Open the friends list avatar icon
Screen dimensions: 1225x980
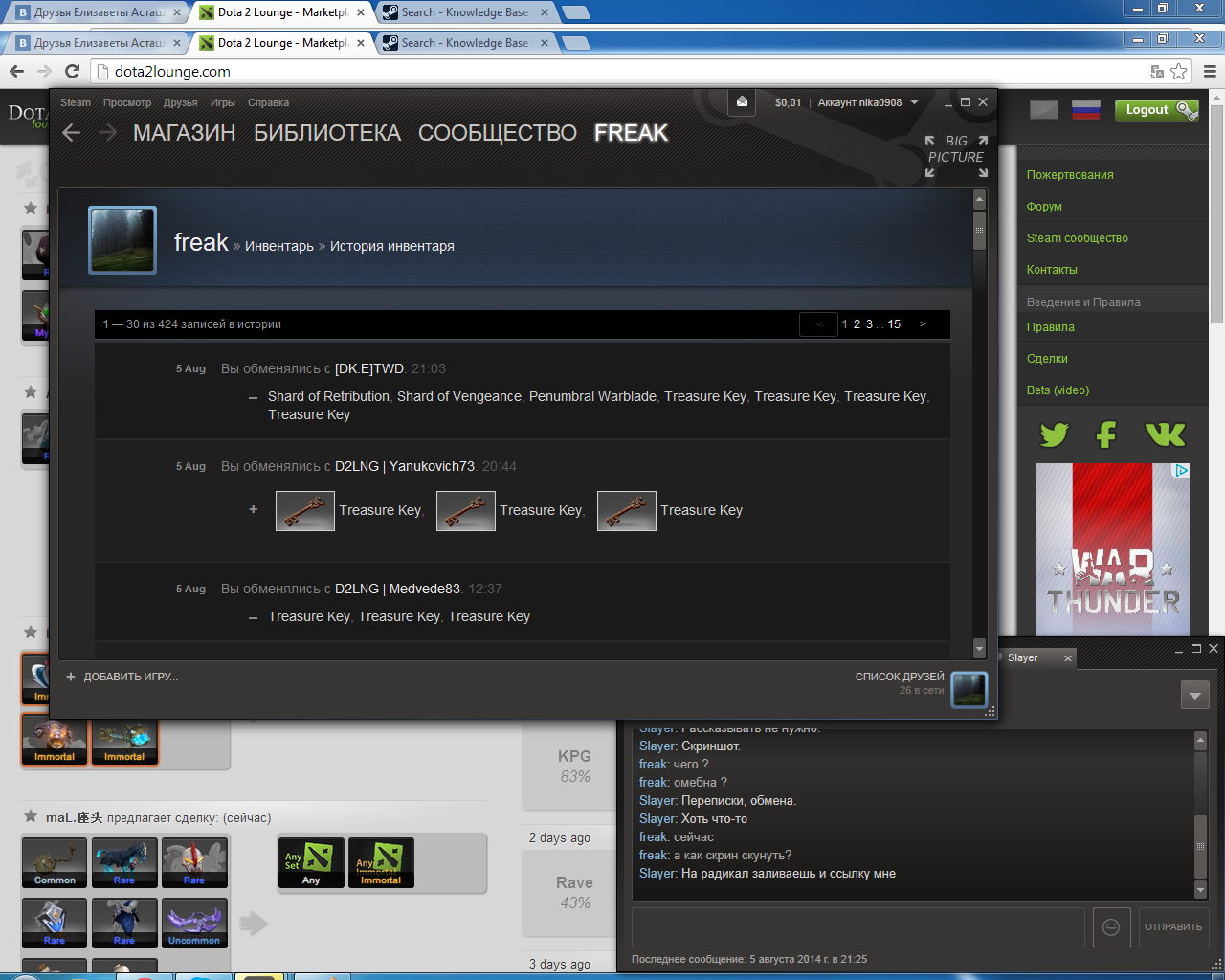[x=969, y=689]
